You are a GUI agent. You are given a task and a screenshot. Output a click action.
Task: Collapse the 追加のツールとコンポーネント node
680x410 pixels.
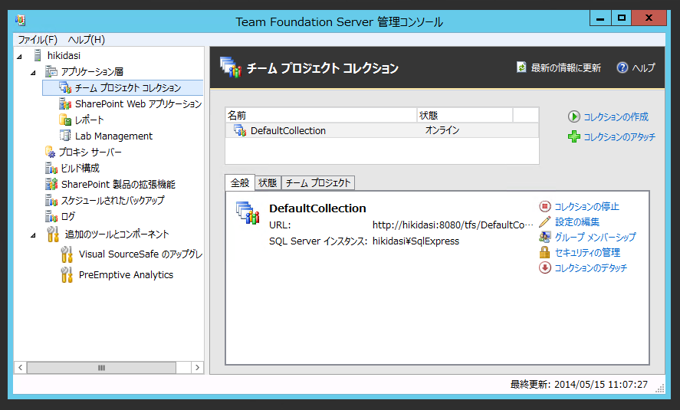(33, 236)
